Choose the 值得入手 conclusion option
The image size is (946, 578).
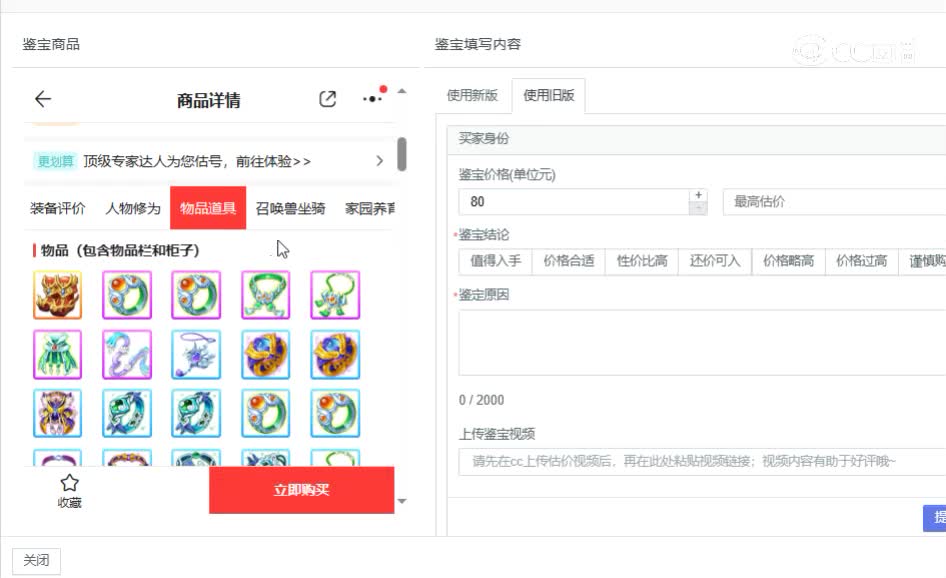[x=495, y=261]
